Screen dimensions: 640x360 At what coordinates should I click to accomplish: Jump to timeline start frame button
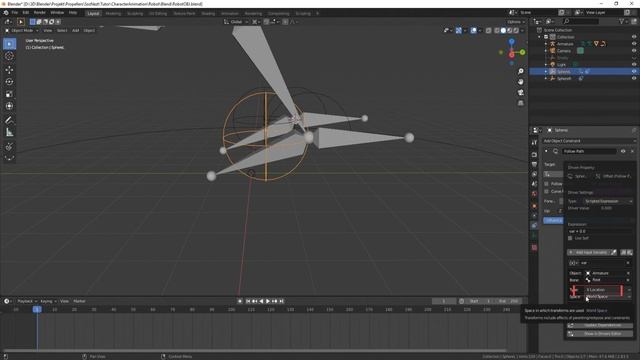coord(248,301)
